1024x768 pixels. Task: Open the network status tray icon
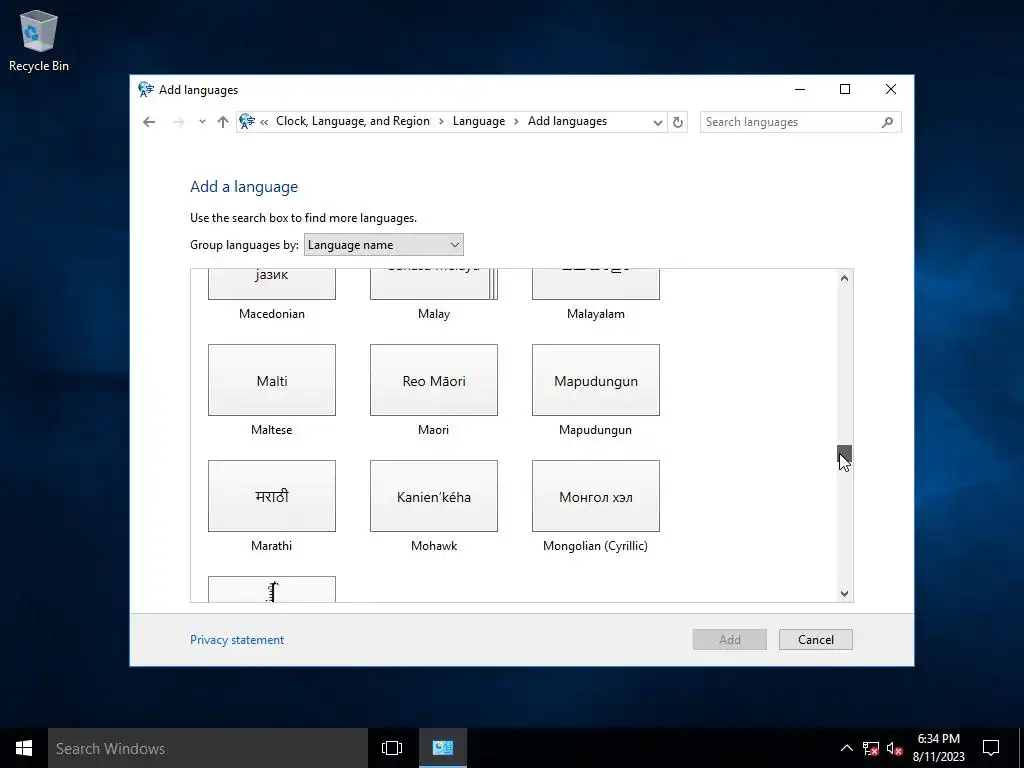871,748
